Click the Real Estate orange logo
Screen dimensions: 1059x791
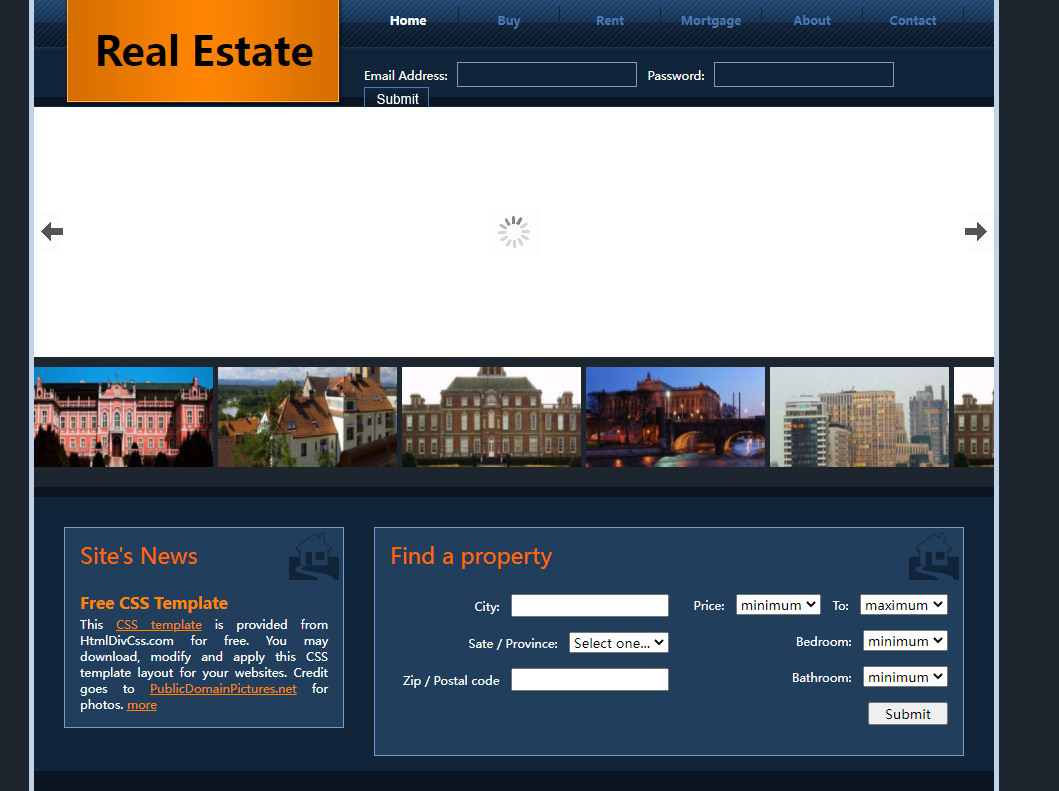pyautogui.click(x=204, y=51)
